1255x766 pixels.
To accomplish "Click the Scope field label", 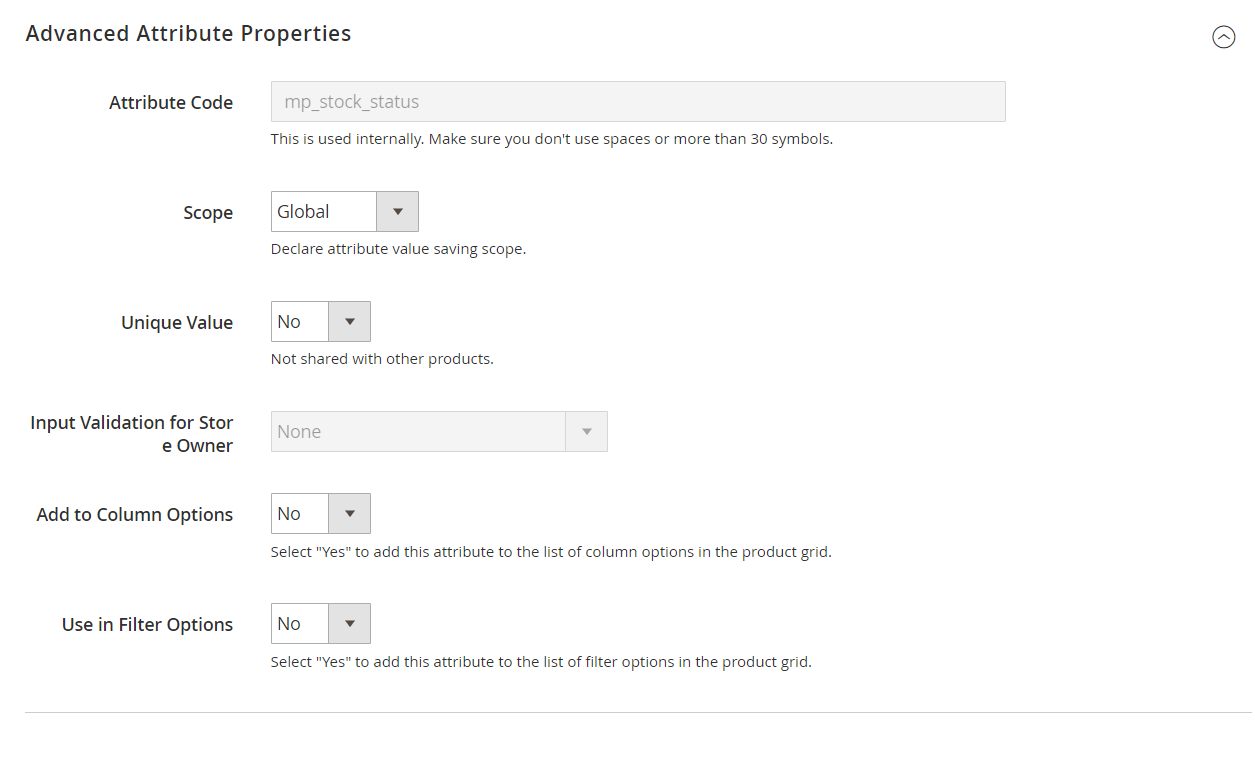I will 208,213.
